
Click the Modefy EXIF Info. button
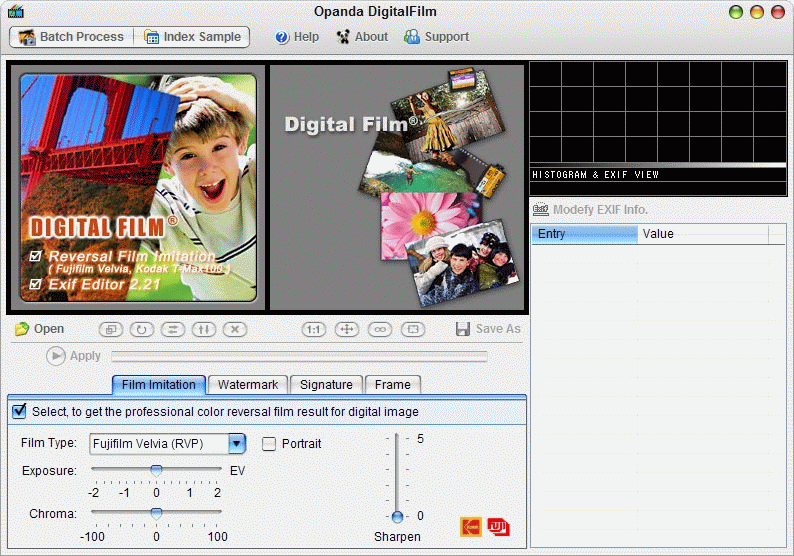point(590,209)
